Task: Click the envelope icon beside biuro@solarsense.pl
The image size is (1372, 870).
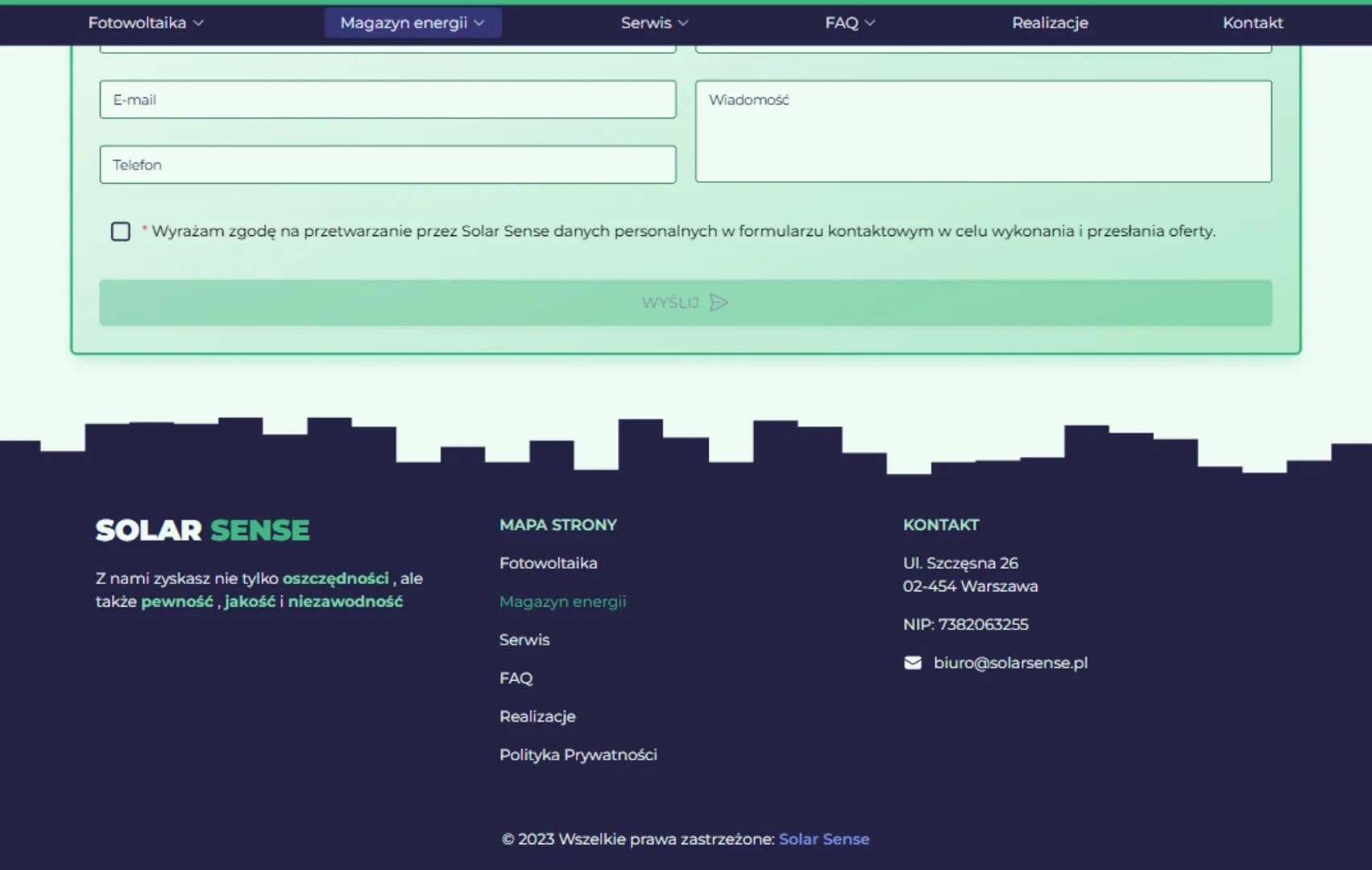Action: point(912,663)
